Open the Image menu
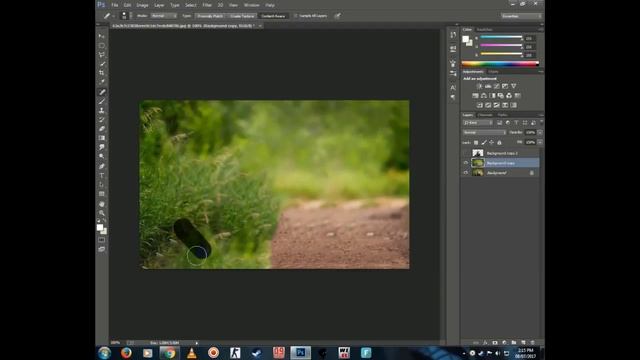Image resolution: width=640 pixels, height=360 pixels. (x=142, y=5)
